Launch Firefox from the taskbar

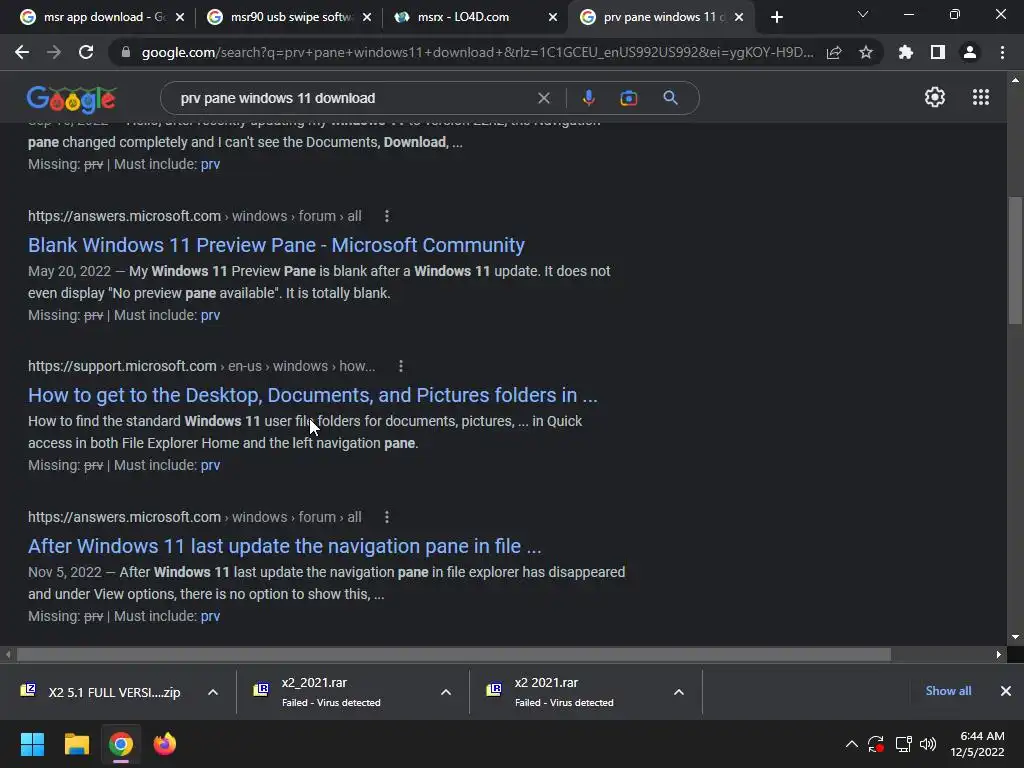pyautogui.click(x=165, y=744)
